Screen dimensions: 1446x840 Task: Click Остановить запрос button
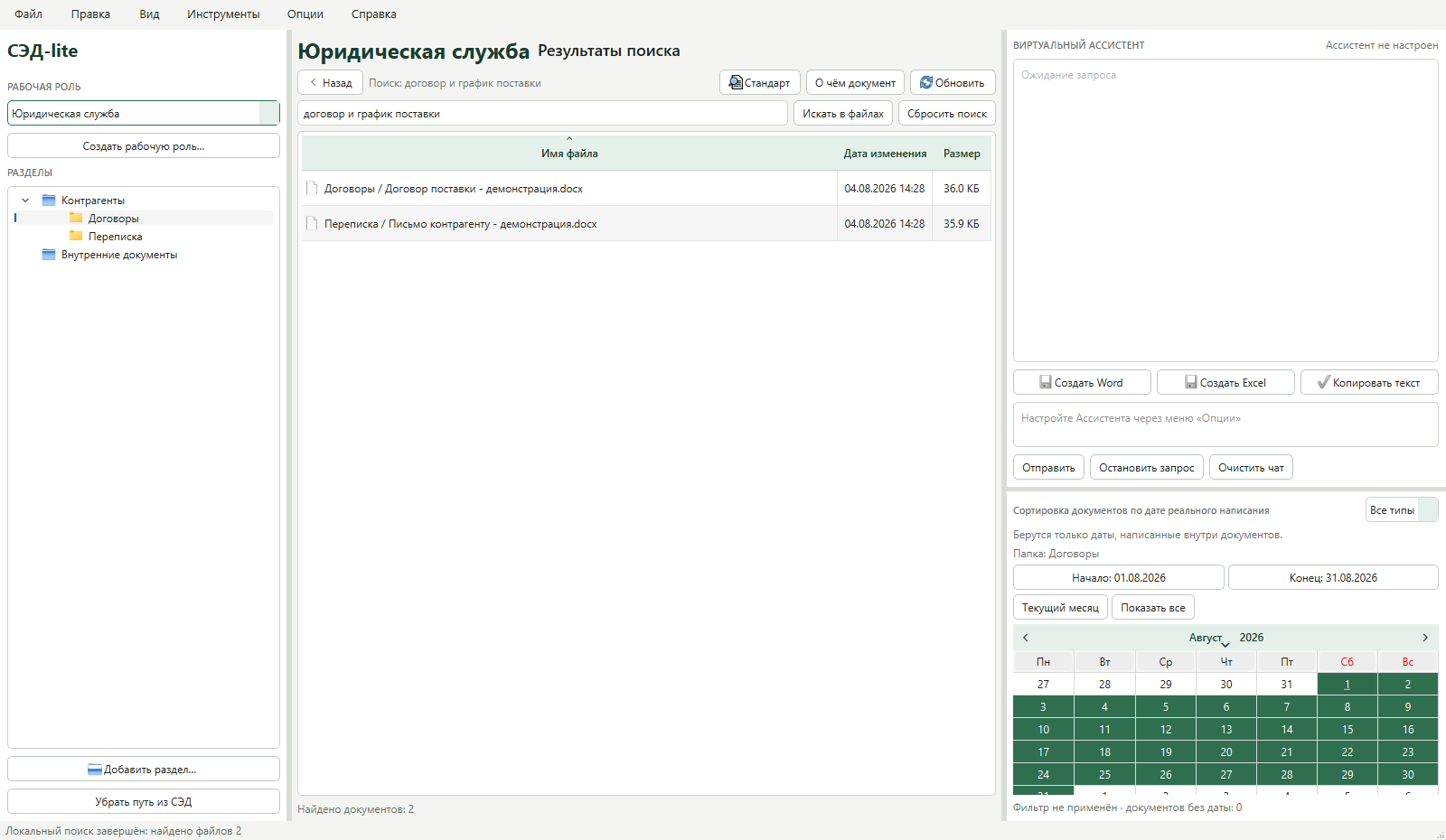[1147, 467]
